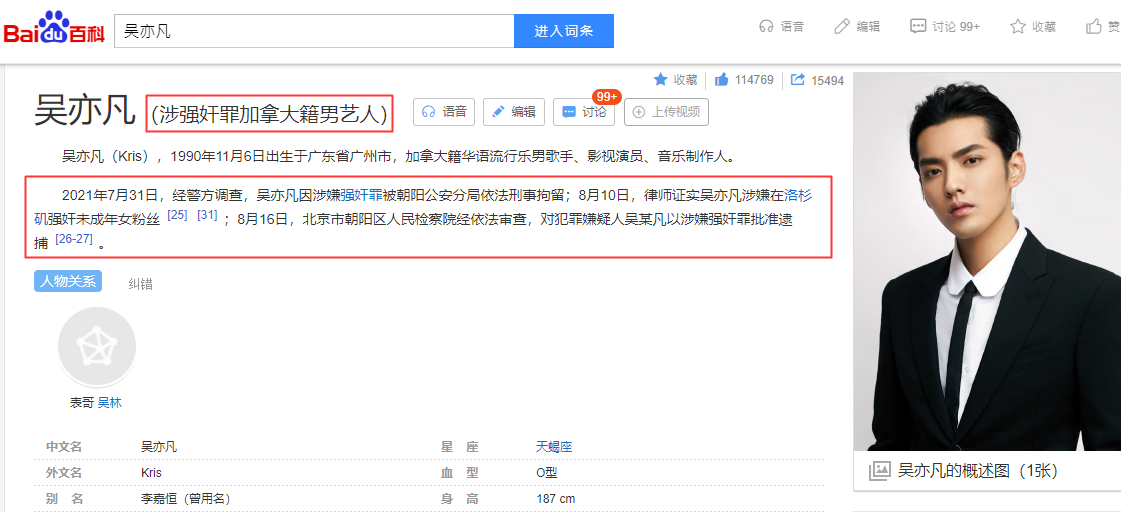Screen dimensions: 1121x512
Task: Like the entry via thumbs-up 114769
Action: [744, 79]
